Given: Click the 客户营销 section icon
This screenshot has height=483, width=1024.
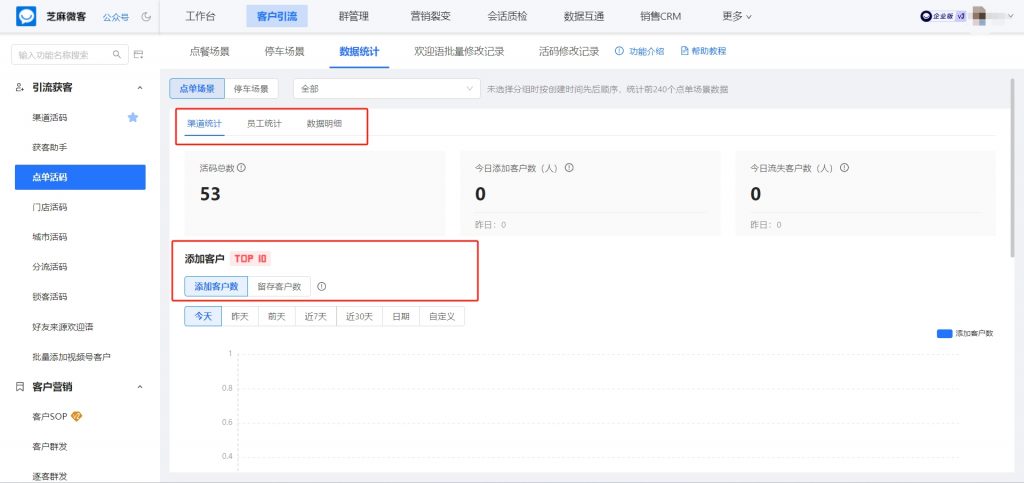Looking at the screenshot, I should (x=20, y=386).
